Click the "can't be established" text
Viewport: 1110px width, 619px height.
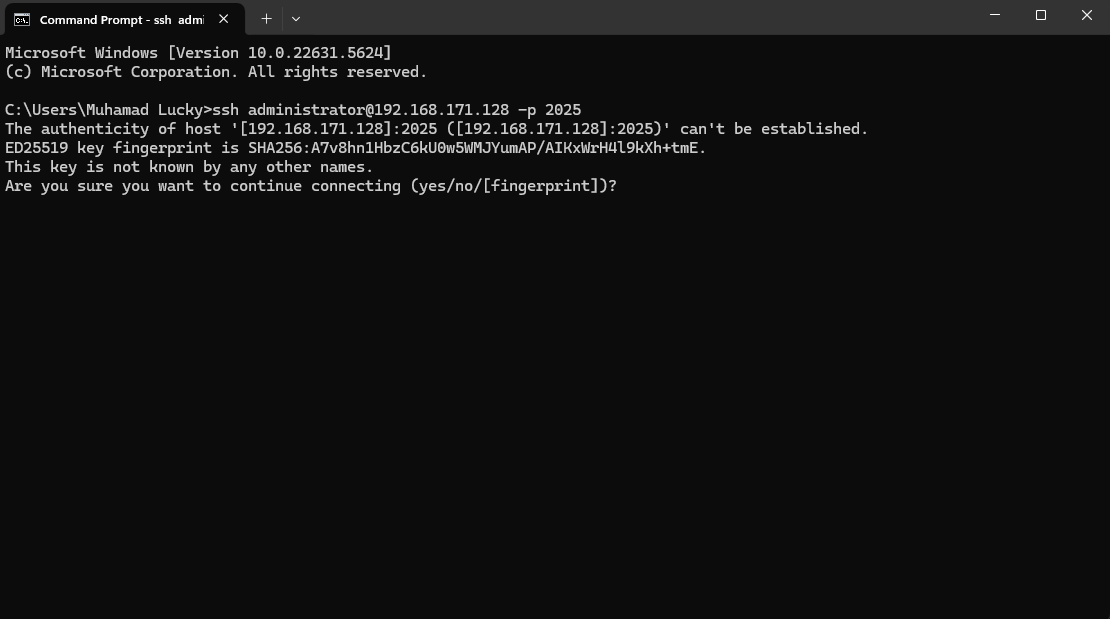point(774,129)
